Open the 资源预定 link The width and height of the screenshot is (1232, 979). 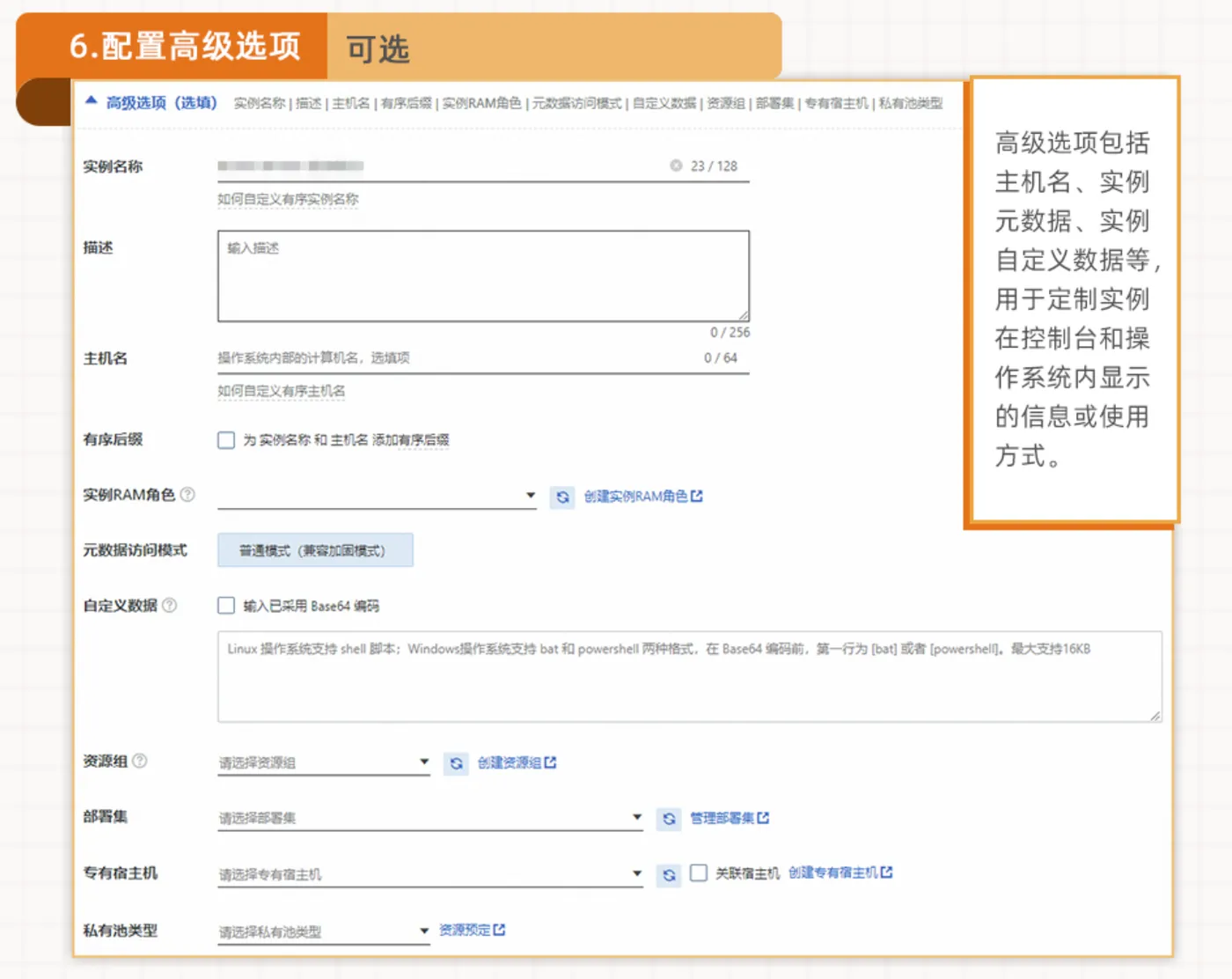click(x=465, y=929)
